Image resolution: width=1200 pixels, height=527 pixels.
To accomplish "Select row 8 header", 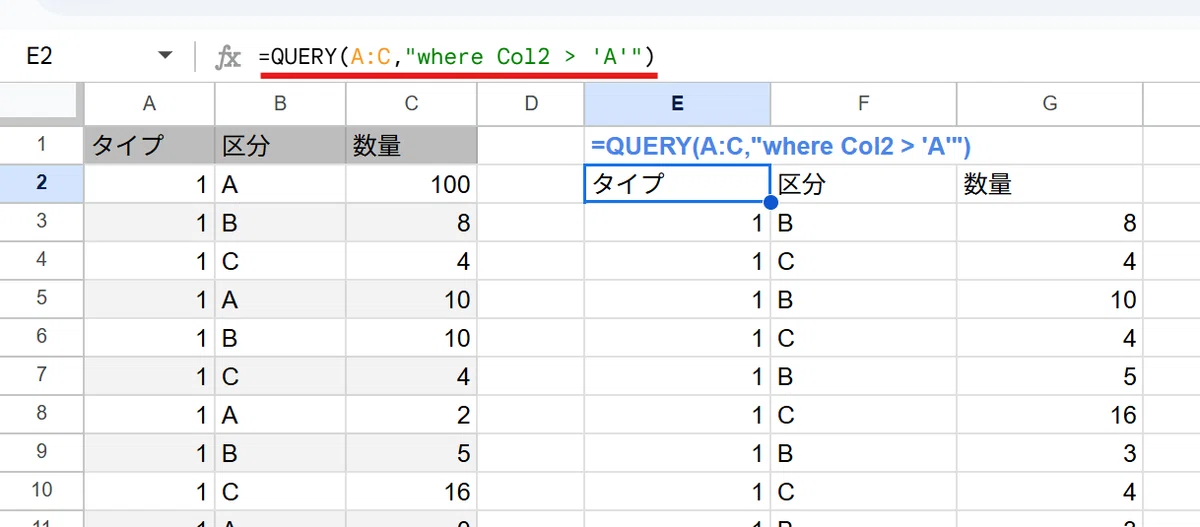I will 41,413.
